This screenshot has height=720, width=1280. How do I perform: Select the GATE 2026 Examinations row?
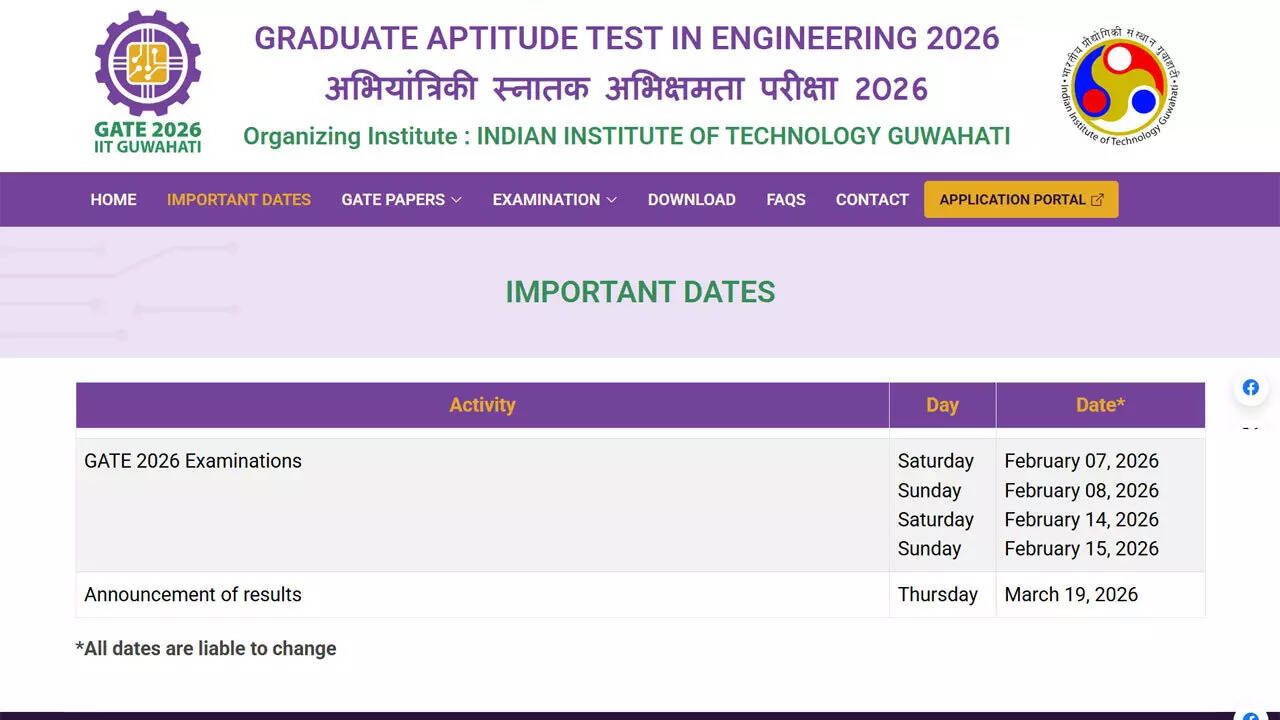coord(193,461)
